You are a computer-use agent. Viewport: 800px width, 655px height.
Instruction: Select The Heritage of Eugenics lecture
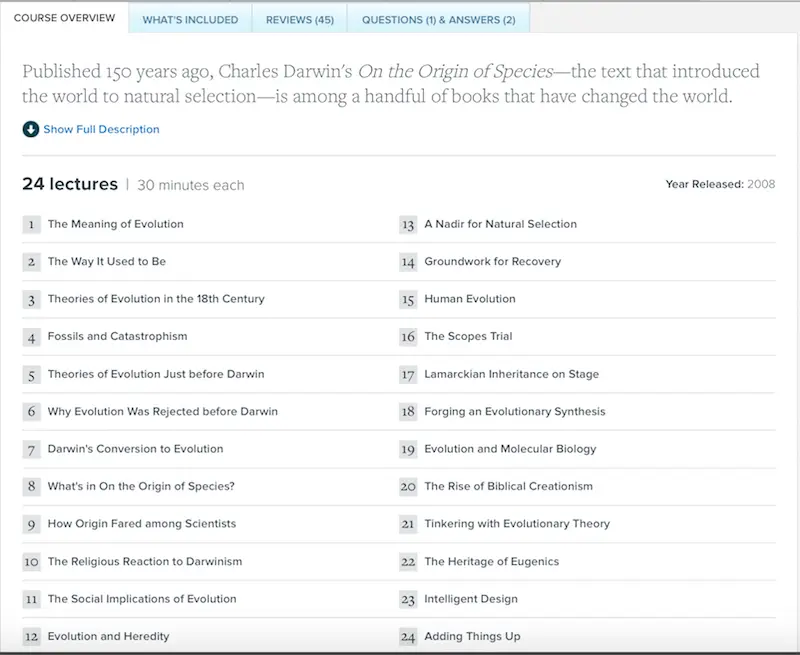(491, 562)
